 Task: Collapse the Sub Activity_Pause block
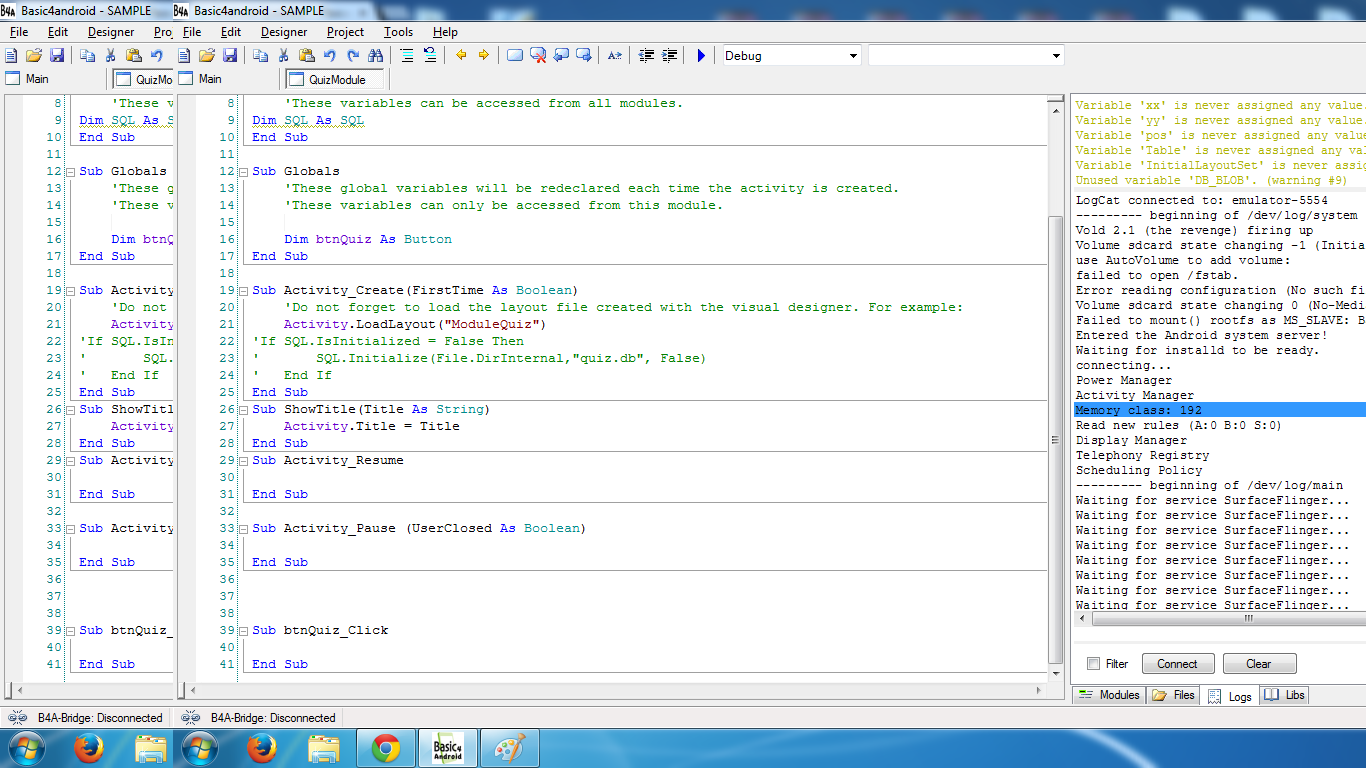(242, 528)
